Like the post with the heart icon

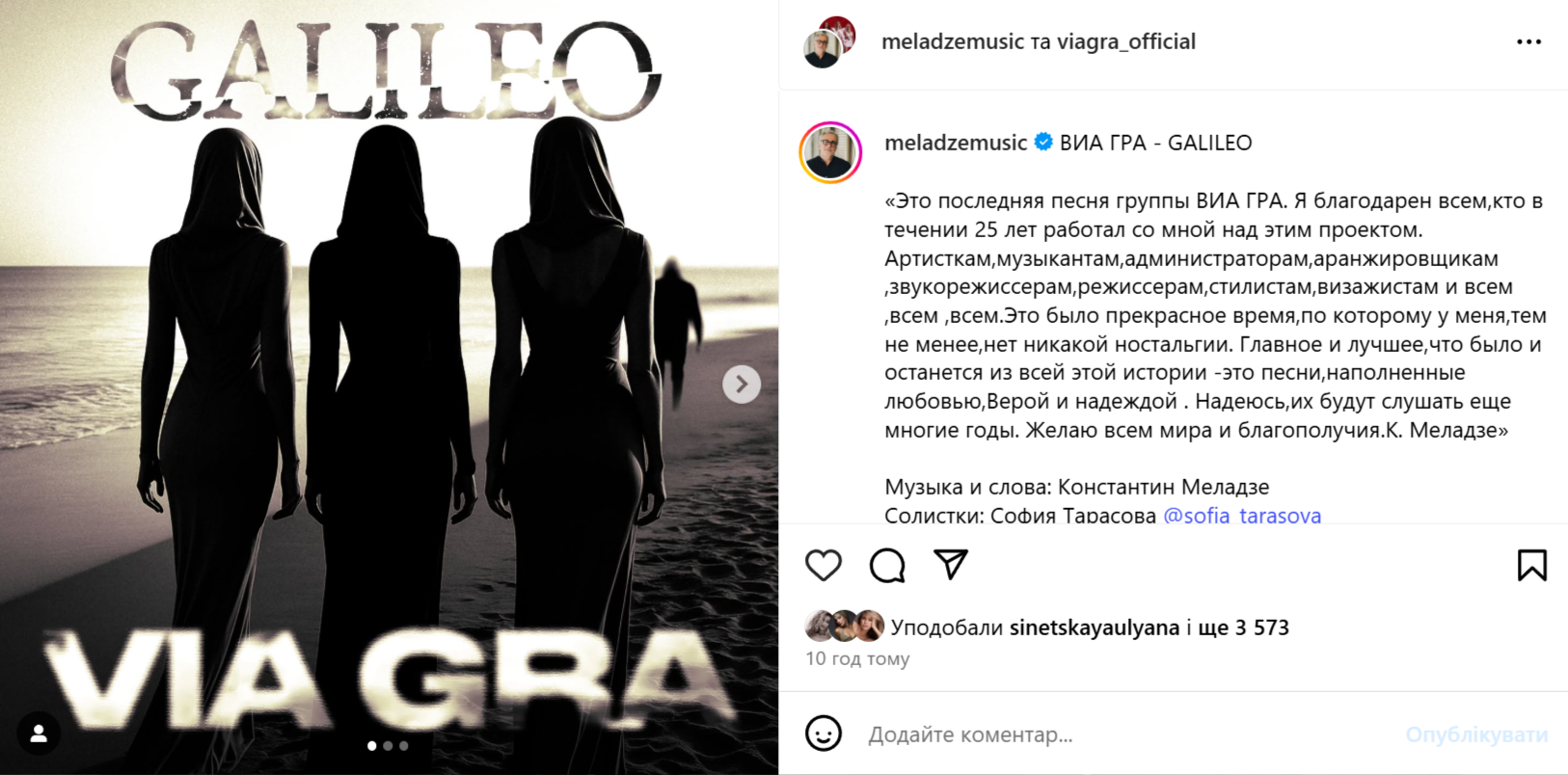[824, 565]
